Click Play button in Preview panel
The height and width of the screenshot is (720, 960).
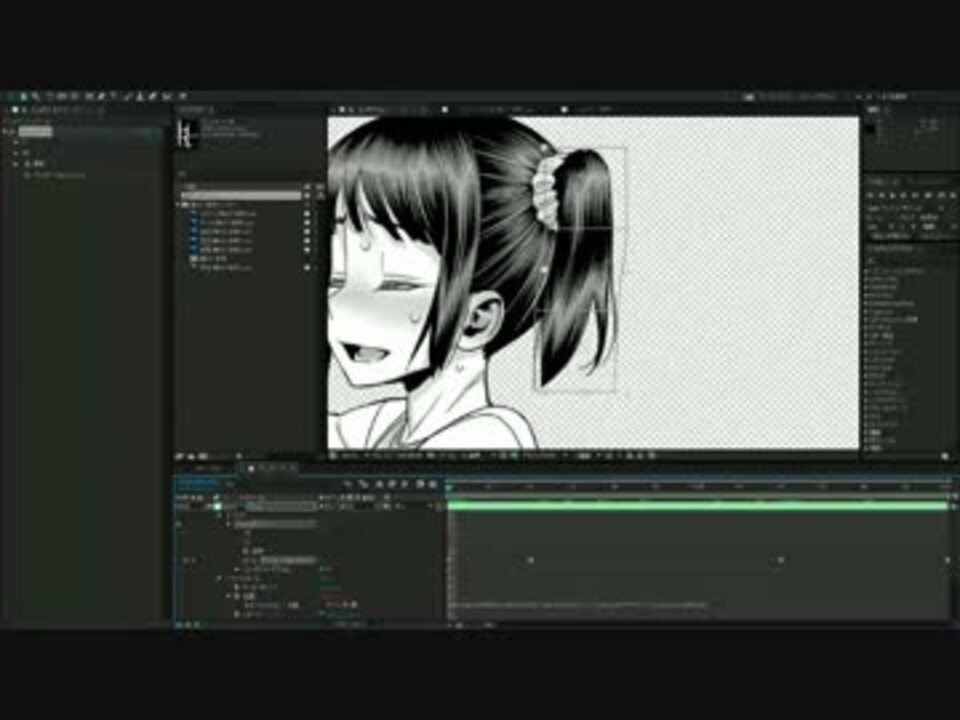coord(893,195)
